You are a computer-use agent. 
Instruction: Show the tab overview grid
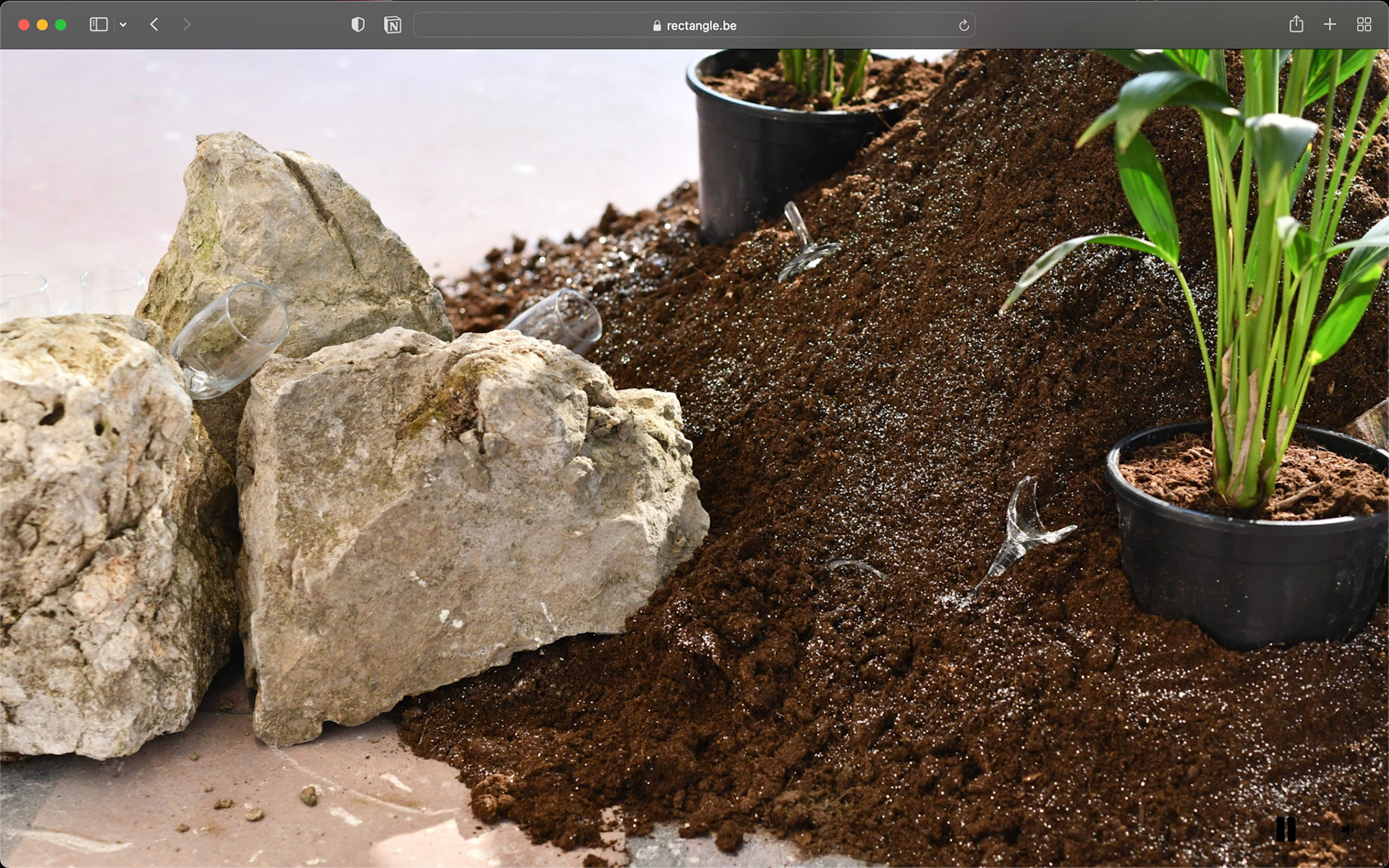1364,25
